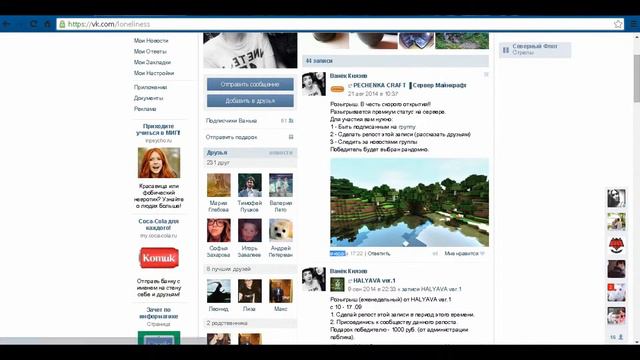Open best friend Лиза avatar
640x360 pixels.
[250, 291]
